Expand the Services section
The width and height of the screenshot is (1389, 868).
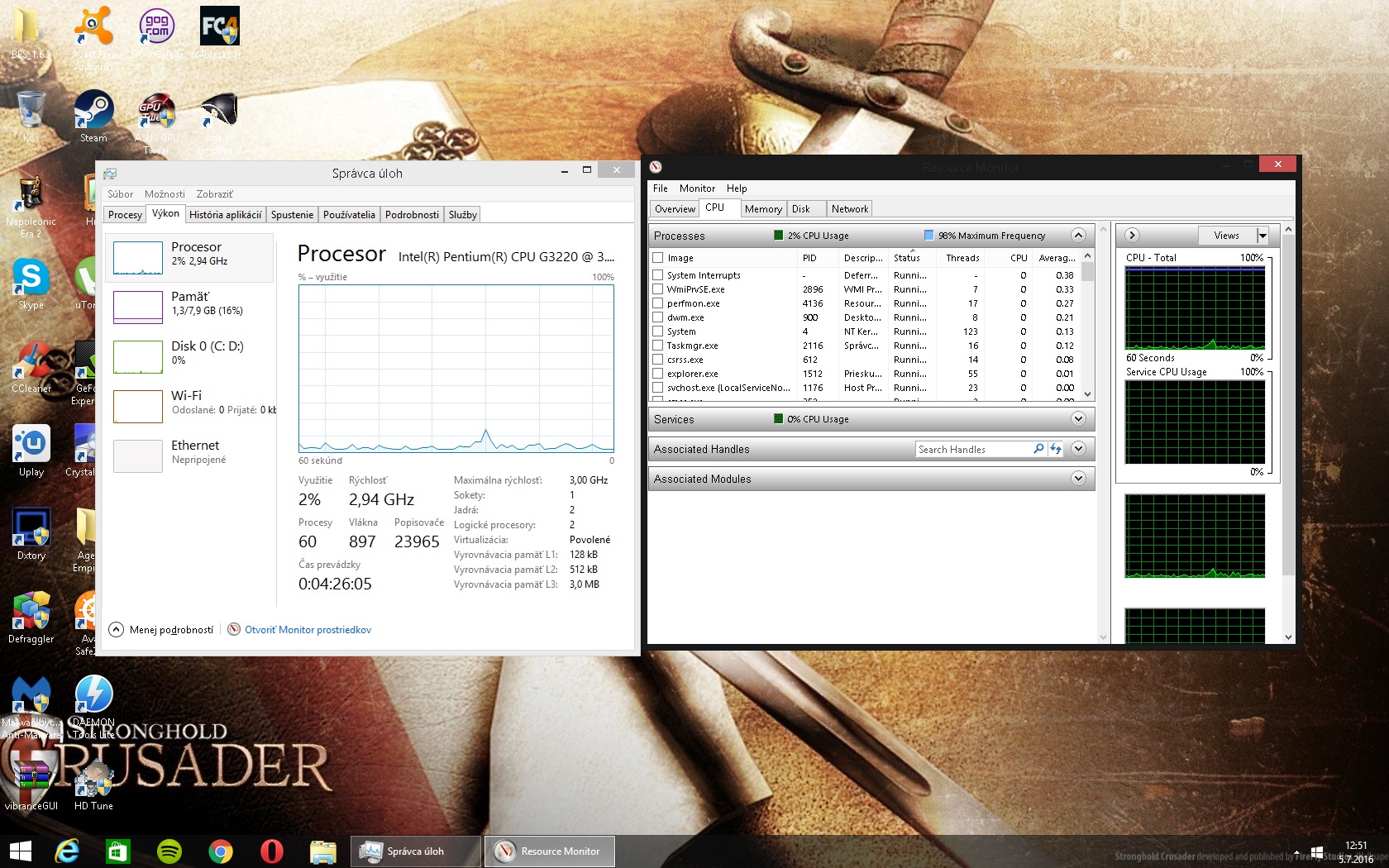pos(1078,419)
